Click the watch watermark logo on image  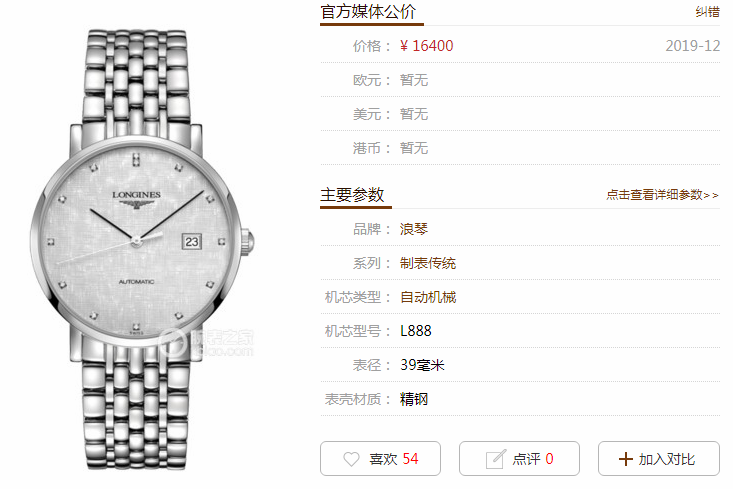pos(206,342)
